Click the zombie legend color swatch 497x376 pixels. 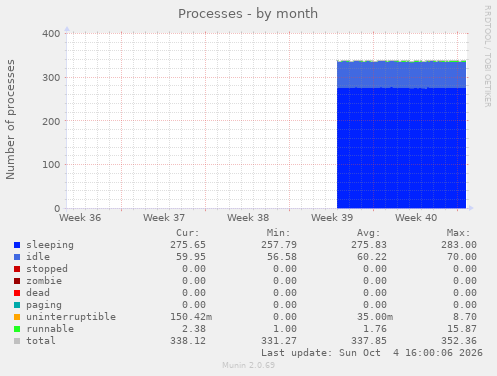point(17,281)
